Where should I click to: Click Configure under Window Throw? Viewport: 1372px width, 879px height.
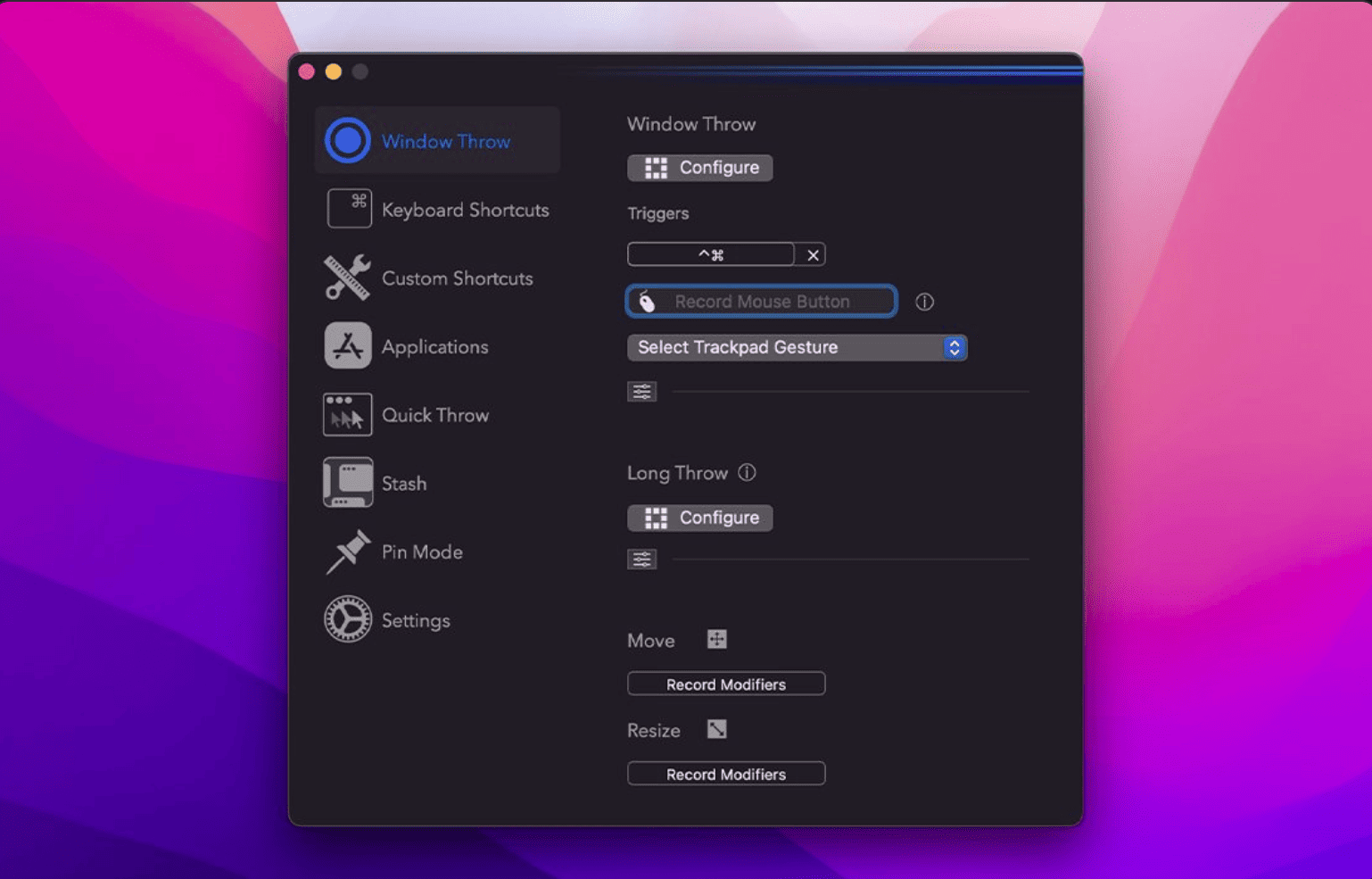click(x=700, y=168)
